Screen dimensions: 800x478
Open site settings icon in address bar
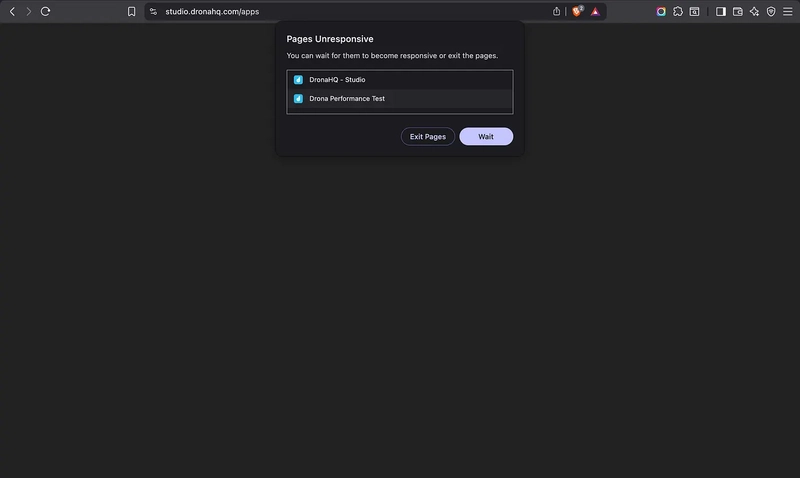click(x=153, y=11)
